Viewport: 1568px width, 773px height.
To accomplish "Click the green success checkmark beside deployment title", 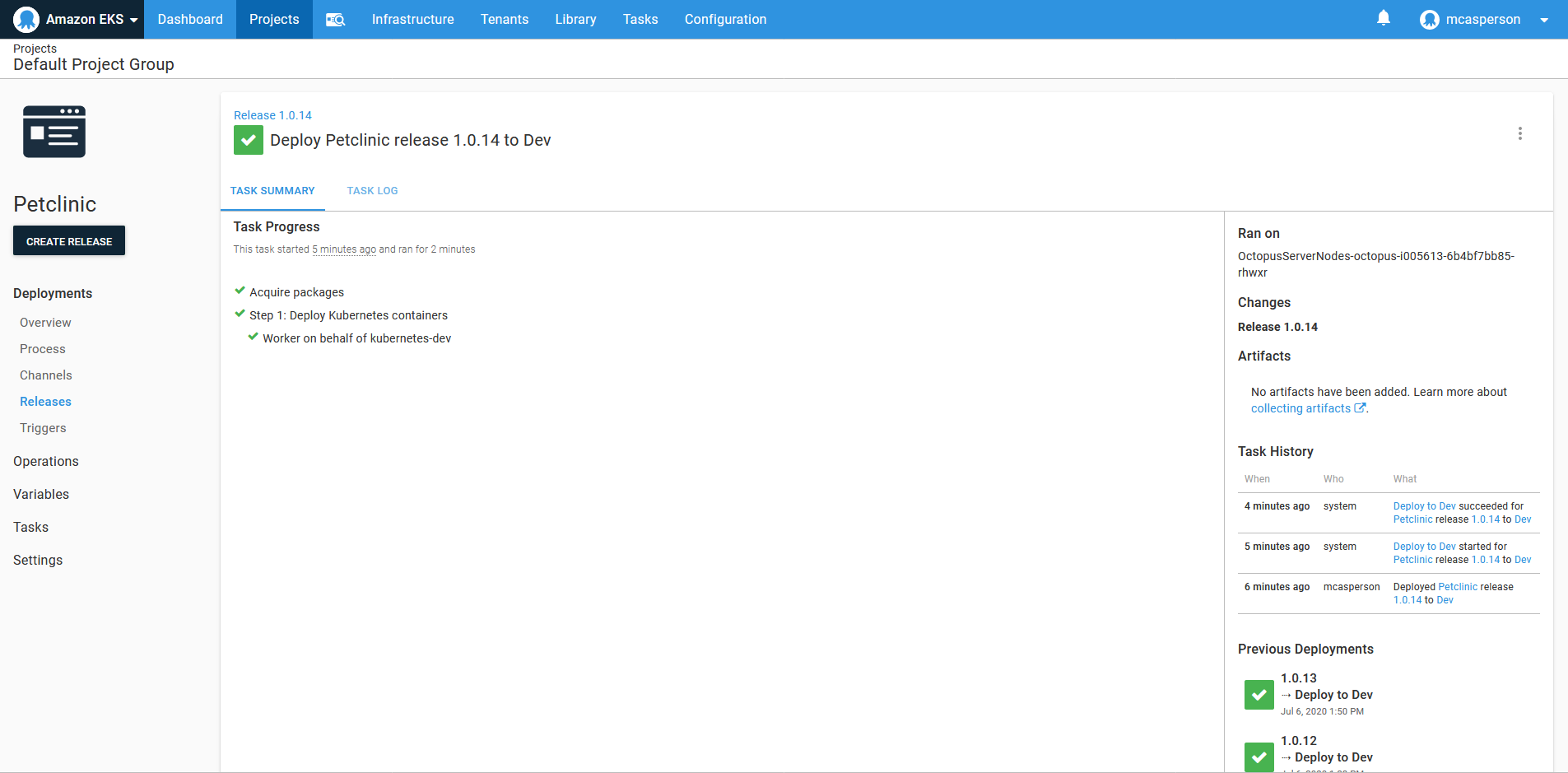I will 249,140.
